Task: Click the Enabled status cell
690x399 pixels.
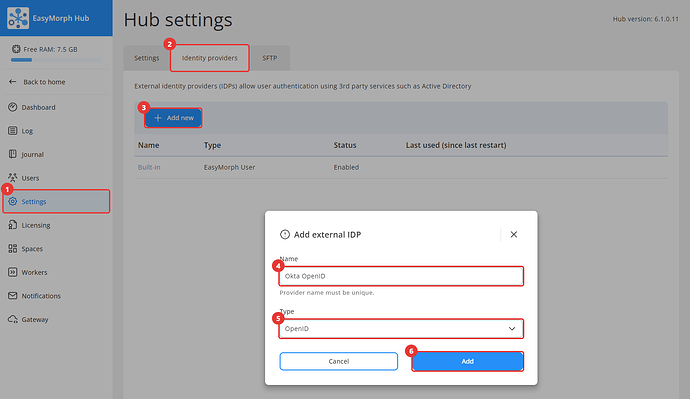Action: pyautogui.click(x=346, y=167)
